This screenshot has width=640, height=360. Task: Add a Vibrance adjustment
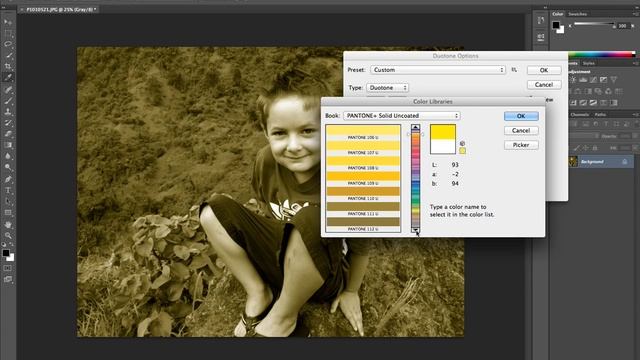pos(613,80)
